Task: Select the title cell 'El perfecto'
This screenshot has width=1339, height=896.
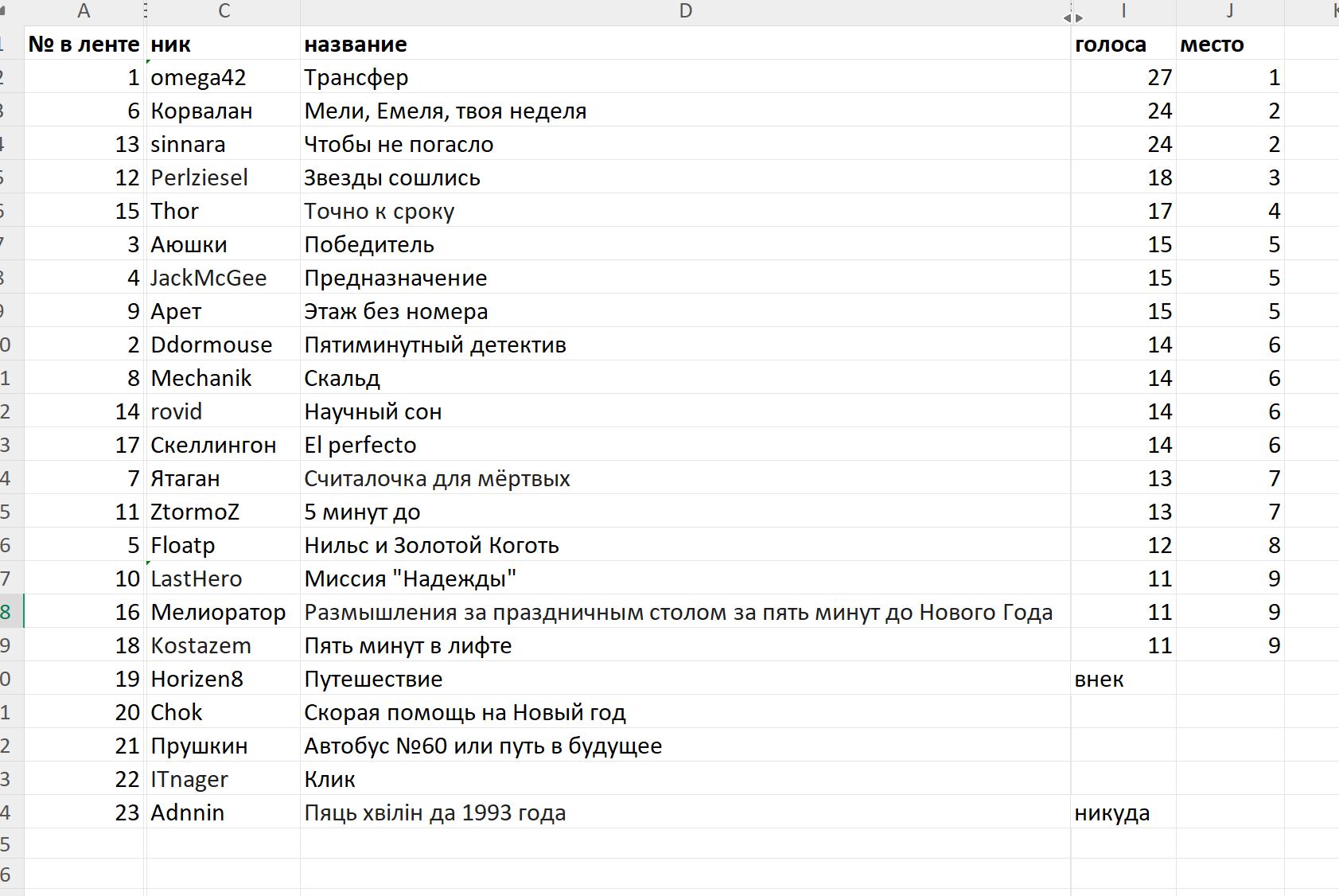Action: [x=685, y=445]
